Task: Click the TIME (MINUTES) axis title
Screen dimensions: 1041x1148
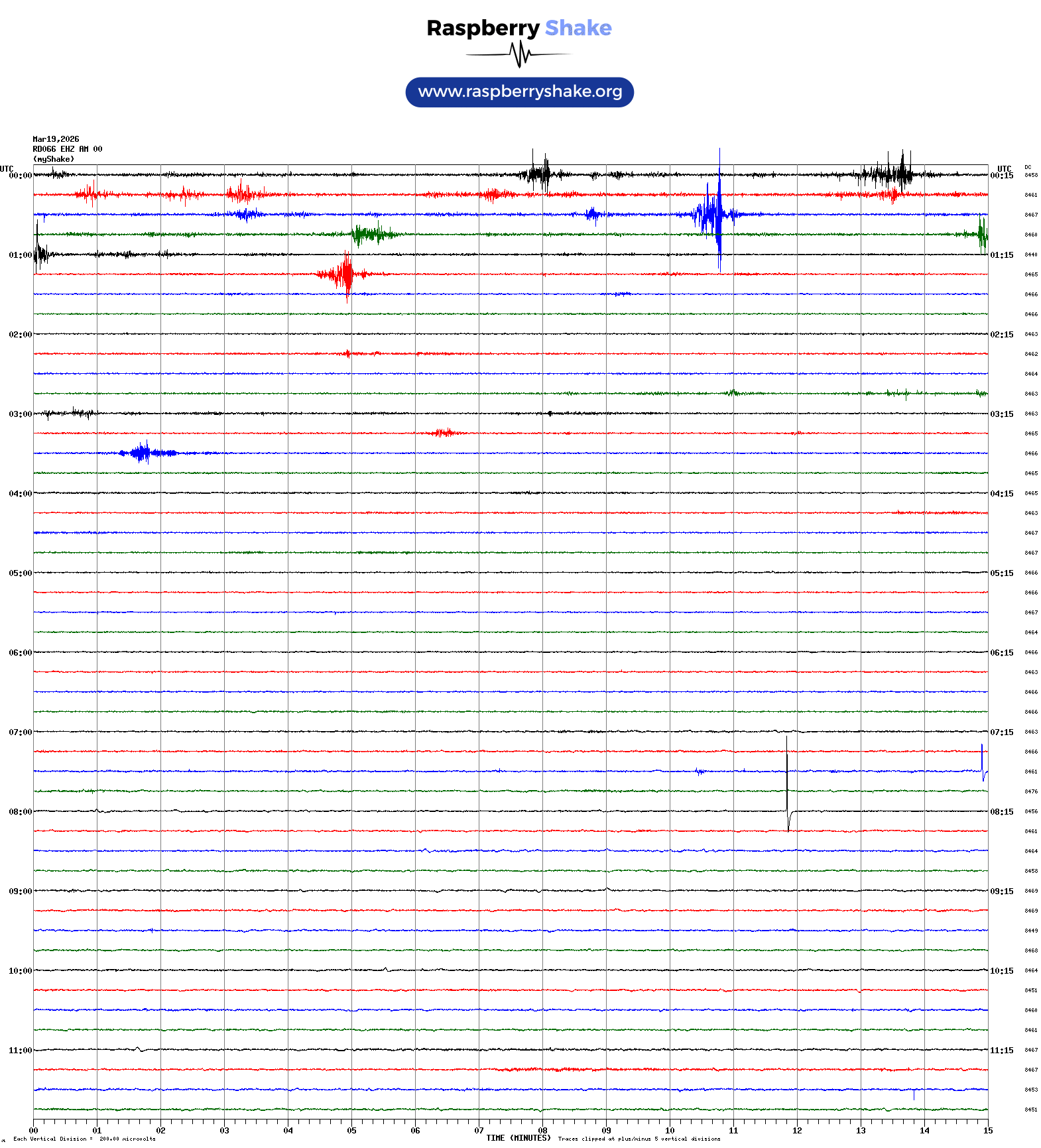Action: (x=518, y=1138)
